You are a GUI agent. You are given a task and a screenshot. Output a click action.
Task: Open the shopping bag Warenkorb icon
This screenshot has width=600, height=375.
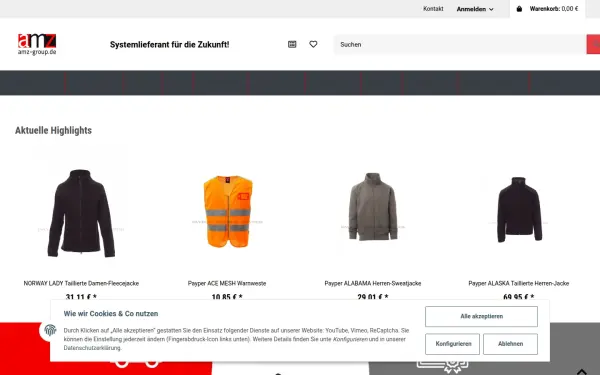[x=519, y=9]
